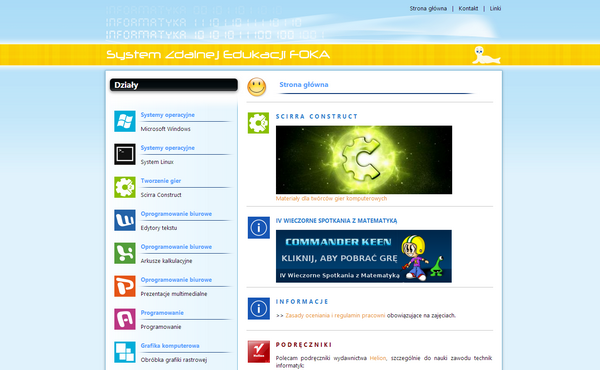
Task: Click the Commander Keen download banner
Action: coord(364,256)
